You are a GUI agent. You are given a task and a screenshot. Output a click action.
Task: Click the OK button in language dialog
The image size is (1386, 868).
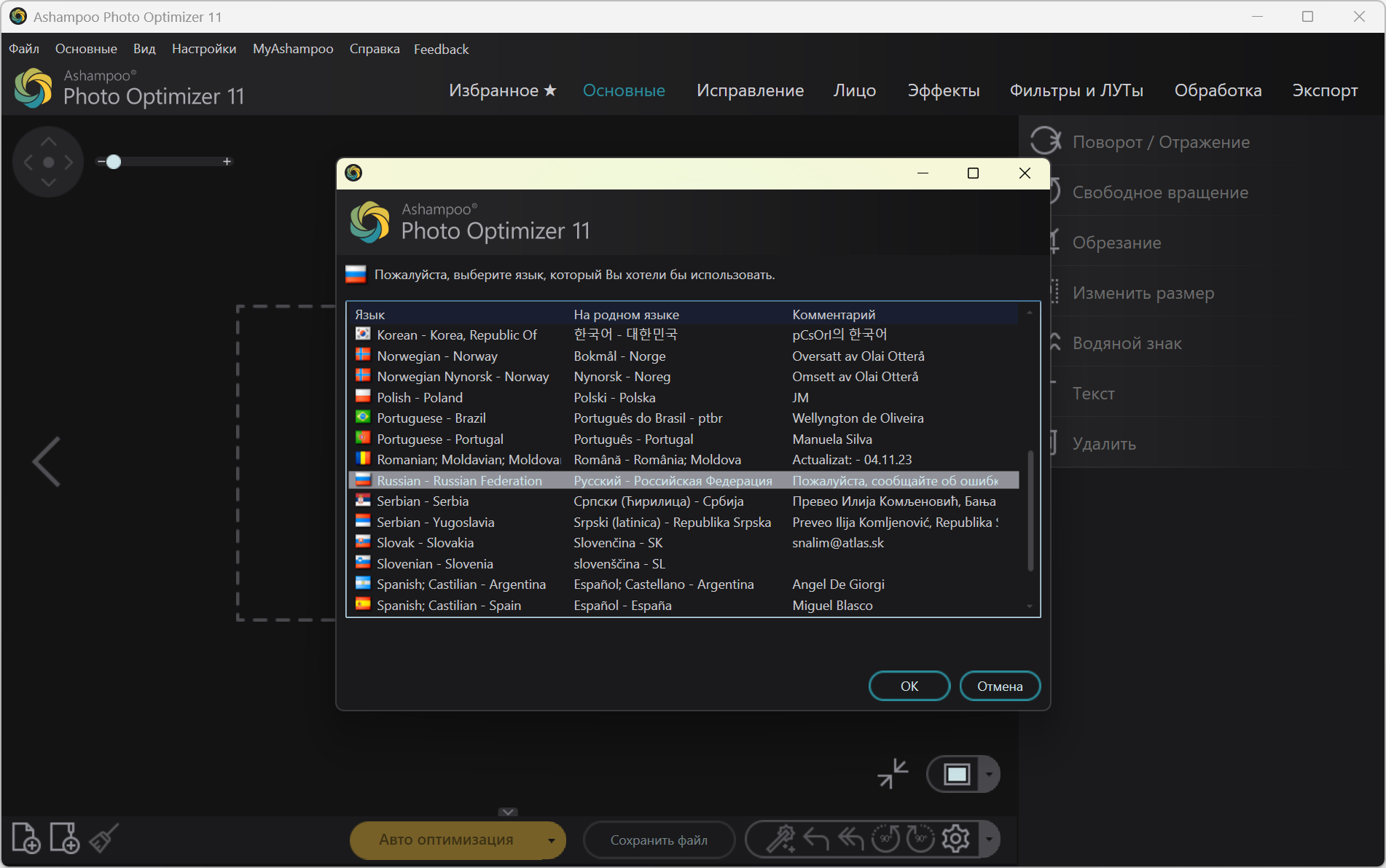(x=909, y=686)
